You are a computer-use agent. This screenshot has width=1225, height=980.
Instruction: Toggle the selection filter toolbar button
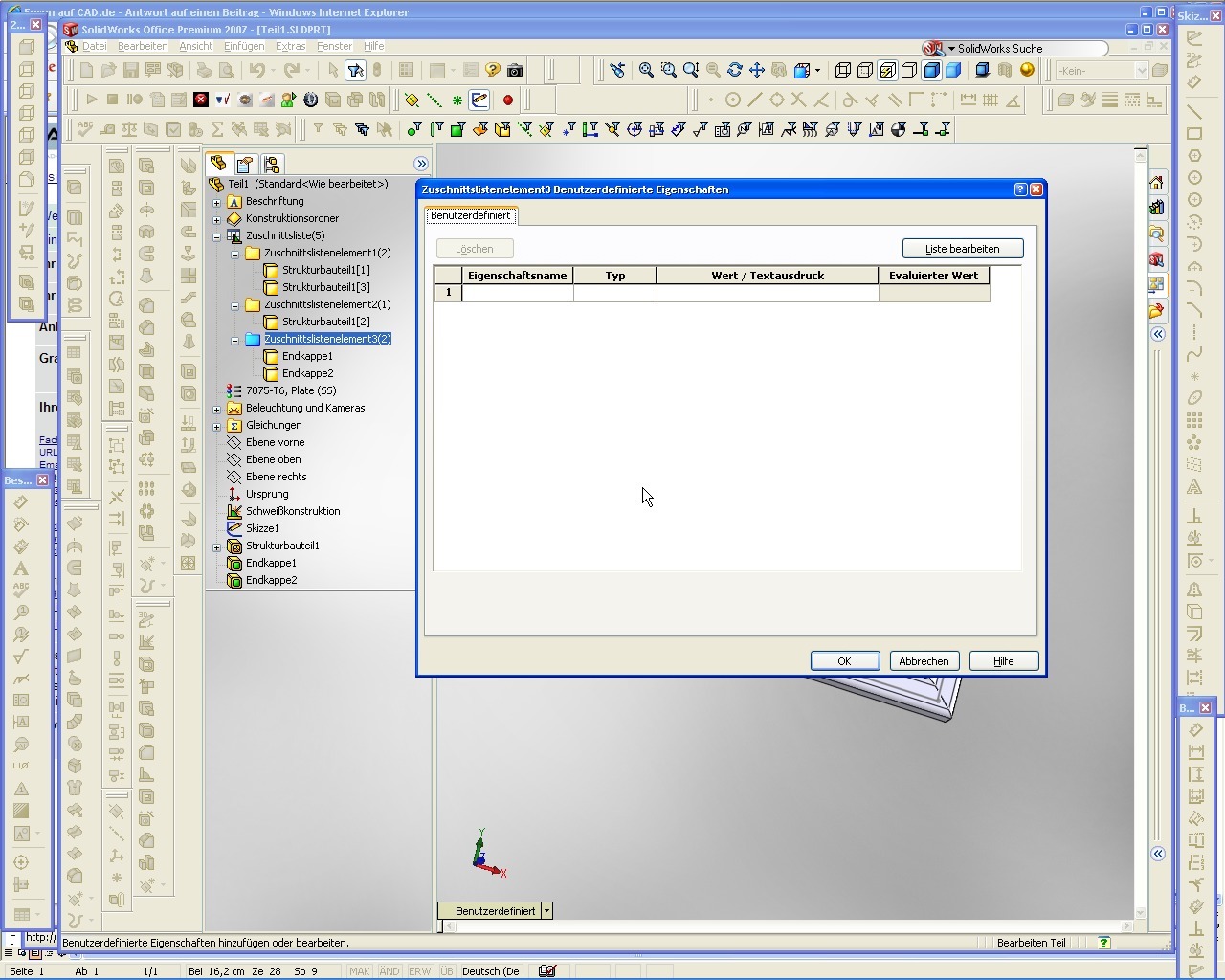(x=355, y=70)
